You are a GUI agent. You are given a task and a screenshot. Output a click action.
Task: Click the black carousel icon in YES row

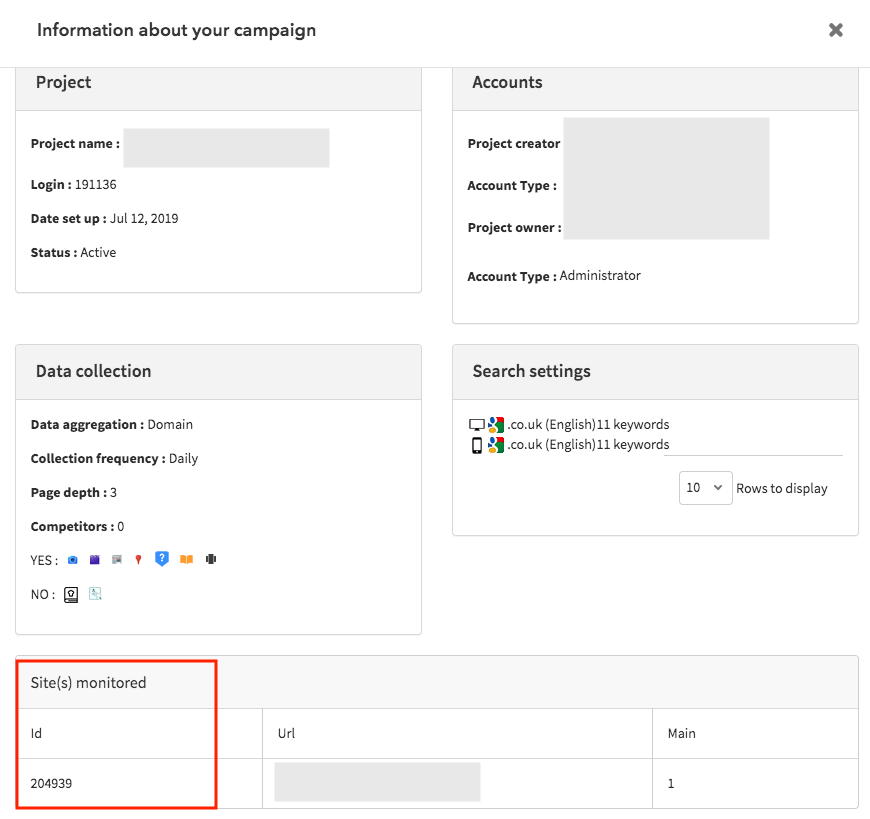[211, 559]
